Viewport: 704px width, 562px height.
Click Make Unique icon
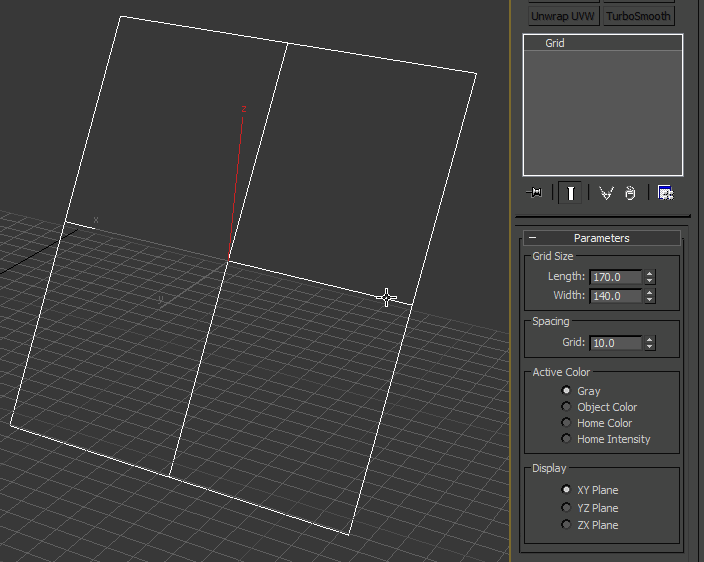pos(606,193)
